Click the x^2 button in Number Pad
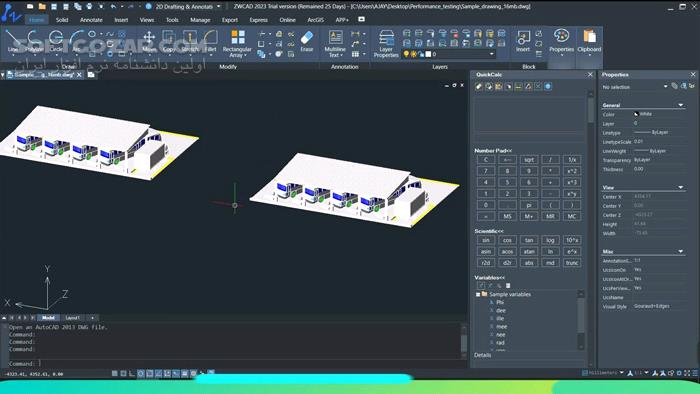Screen dimensions: 700x394 [572, 171]
